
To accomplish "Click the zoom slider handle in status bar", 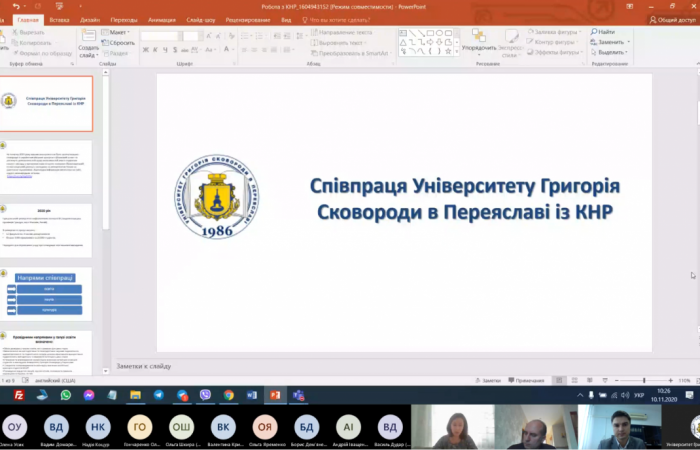I will (x=644, y=380).
